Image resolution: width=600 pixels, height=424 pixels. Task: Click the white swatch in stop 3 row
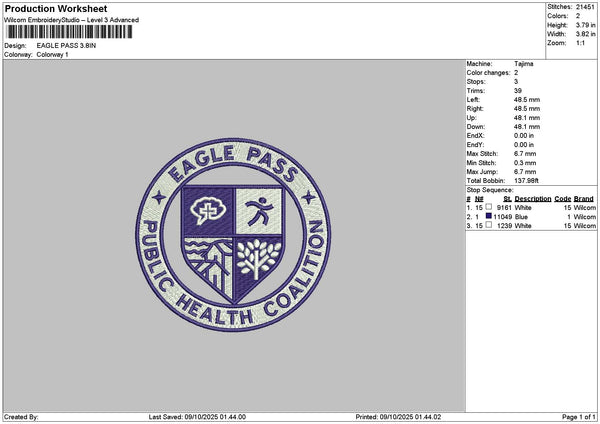(488, 225)
